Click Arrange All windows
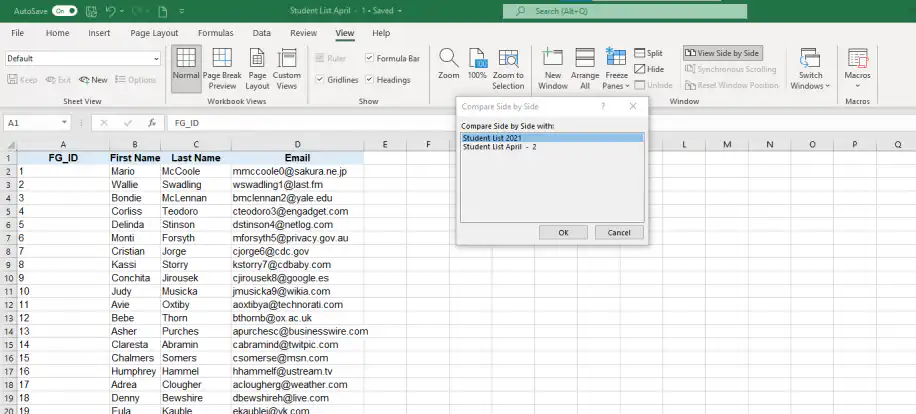 point(585,69)
